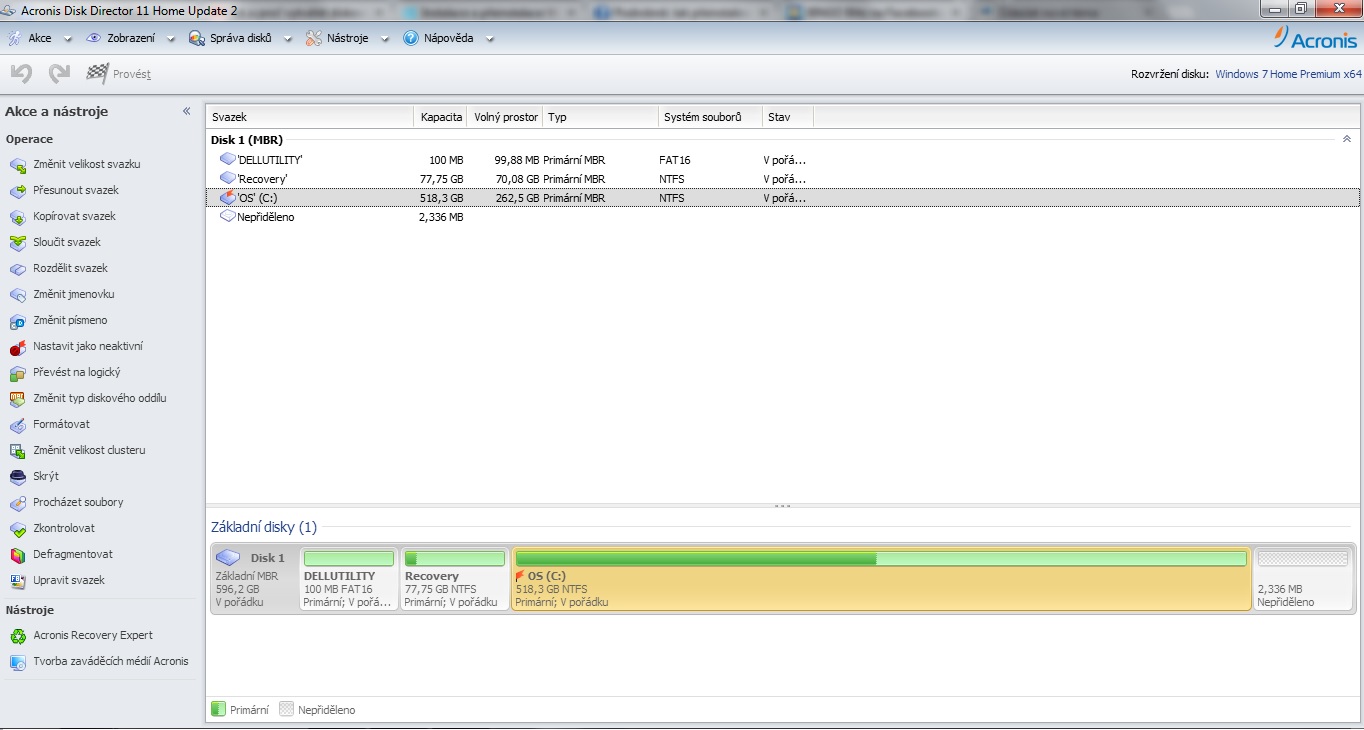Expand the dropdown arrow next to Nástroje

click(x=385, y=39)
